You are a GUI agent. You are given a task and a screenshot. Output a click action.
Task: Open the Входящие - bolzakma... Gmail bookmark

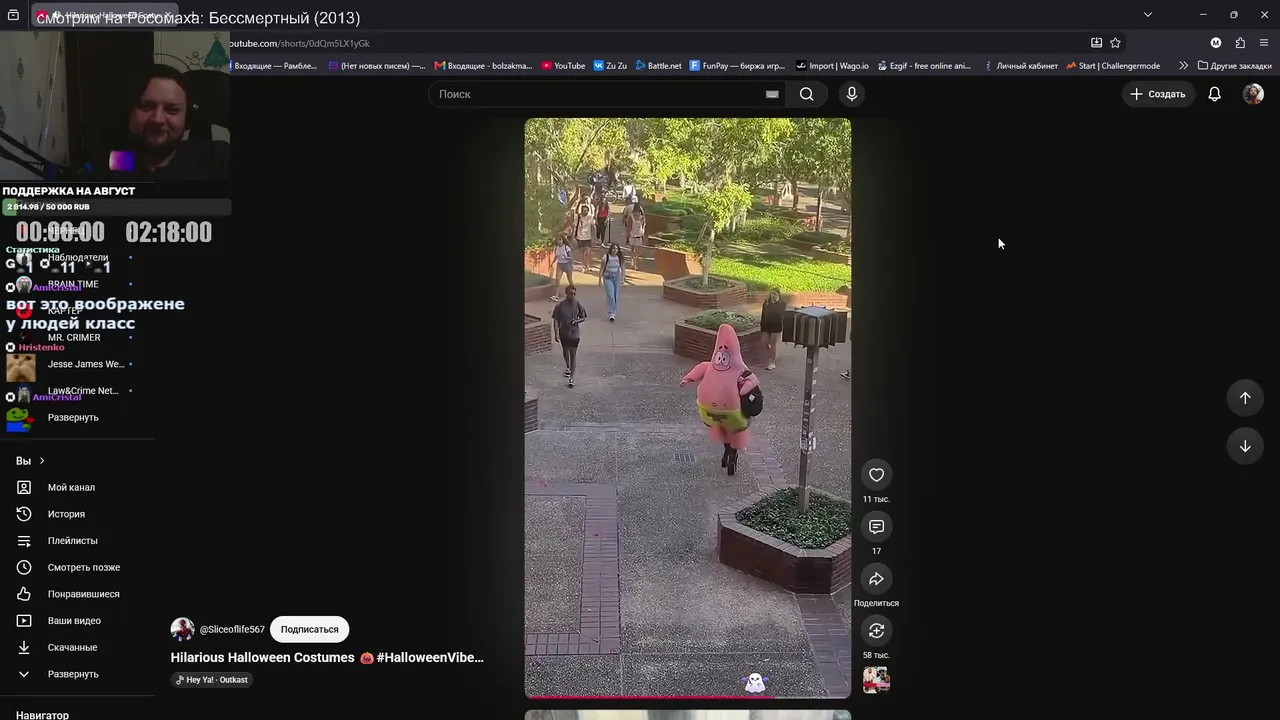tap(483, 66)
